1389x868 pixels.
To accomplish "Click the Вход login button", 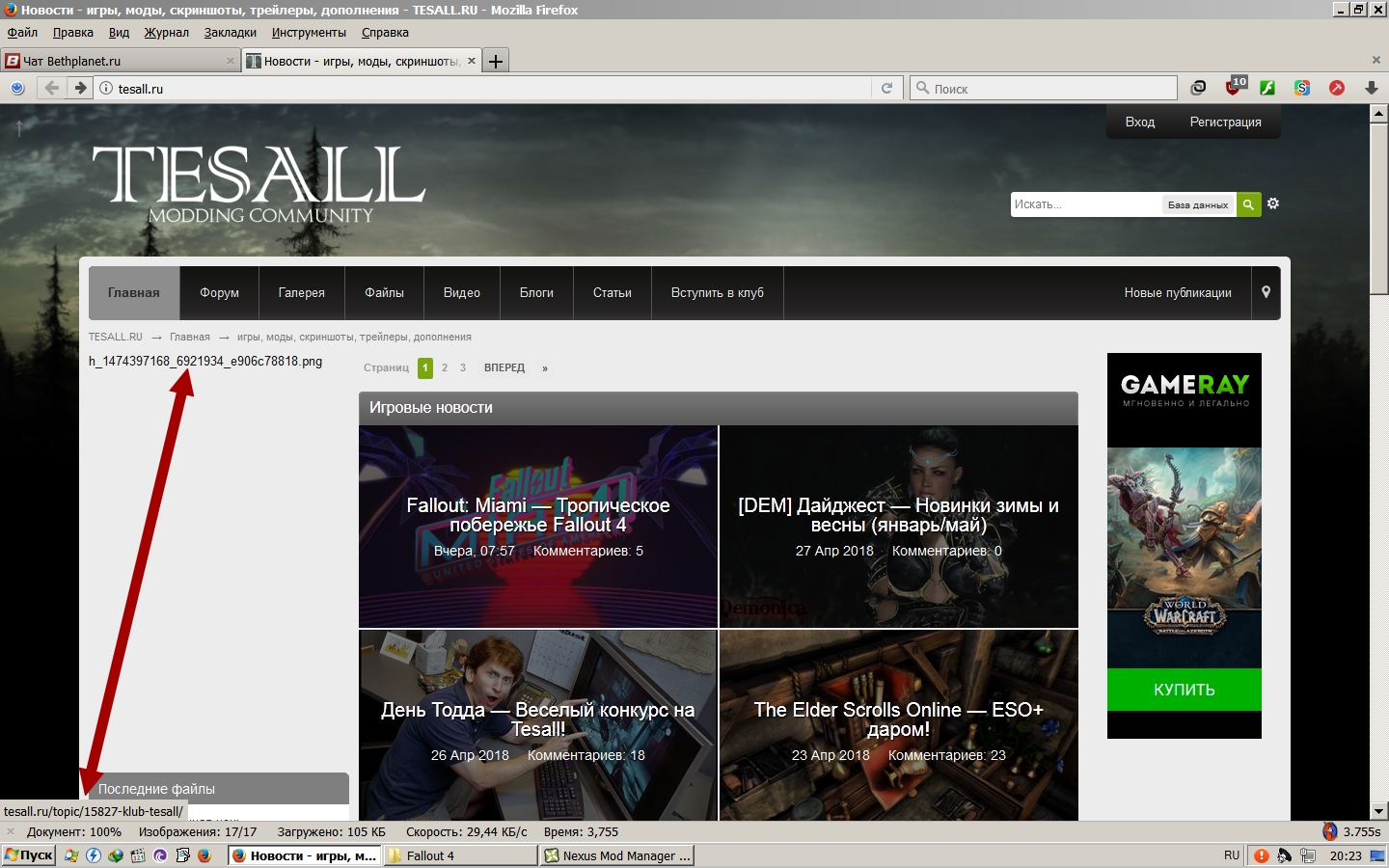I will (x=1139, y=122).
